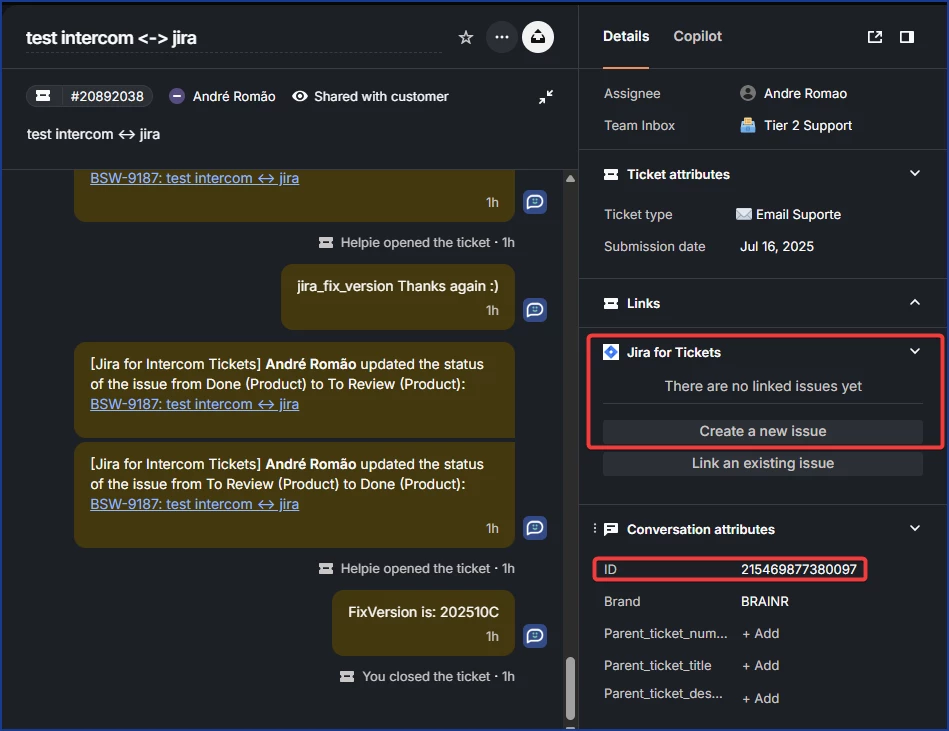949x731 pixels.
Task: Click the Email Suporte envelope icon
Action: [744, 214]
